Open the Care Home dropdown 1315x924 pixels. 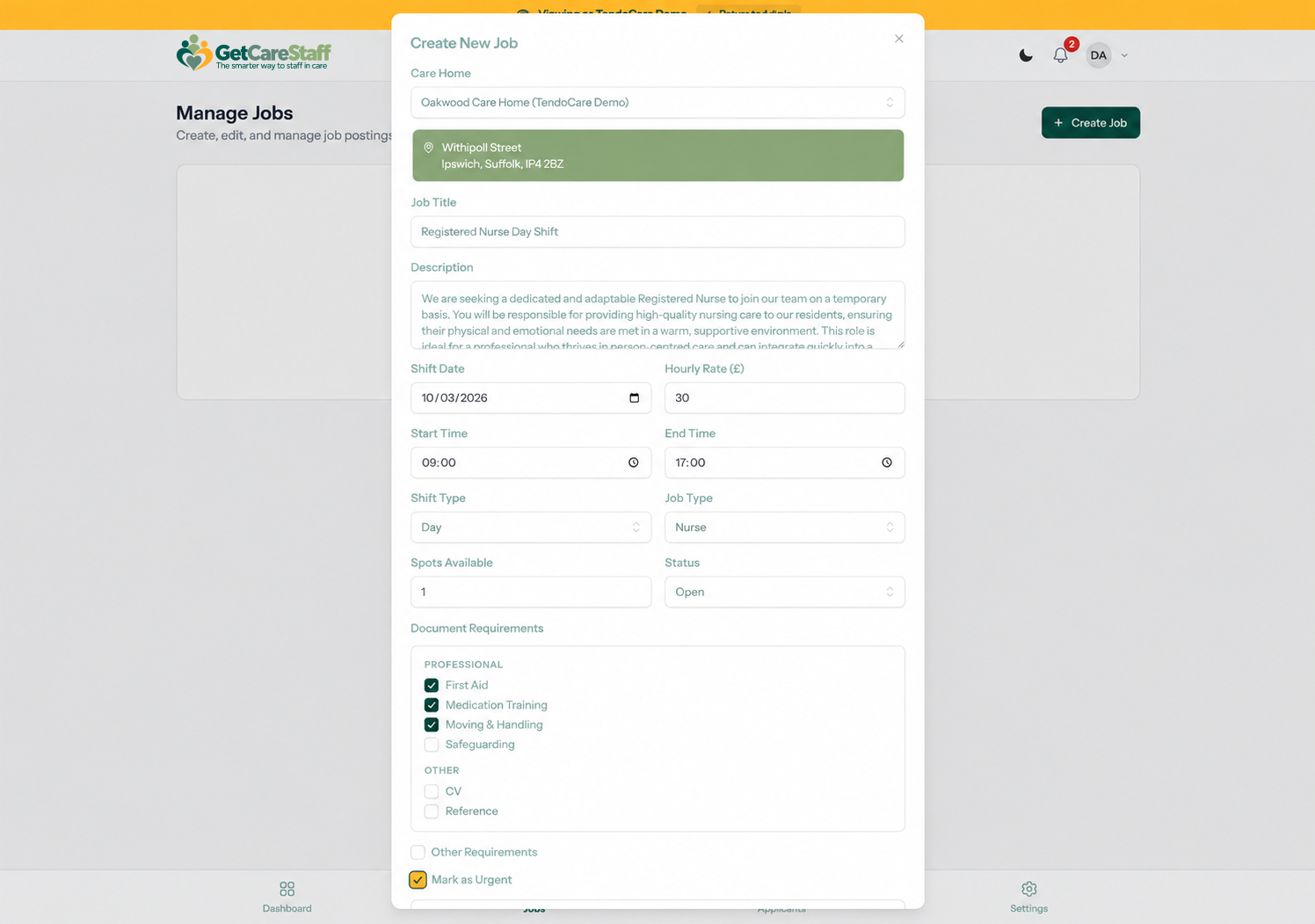657,103
